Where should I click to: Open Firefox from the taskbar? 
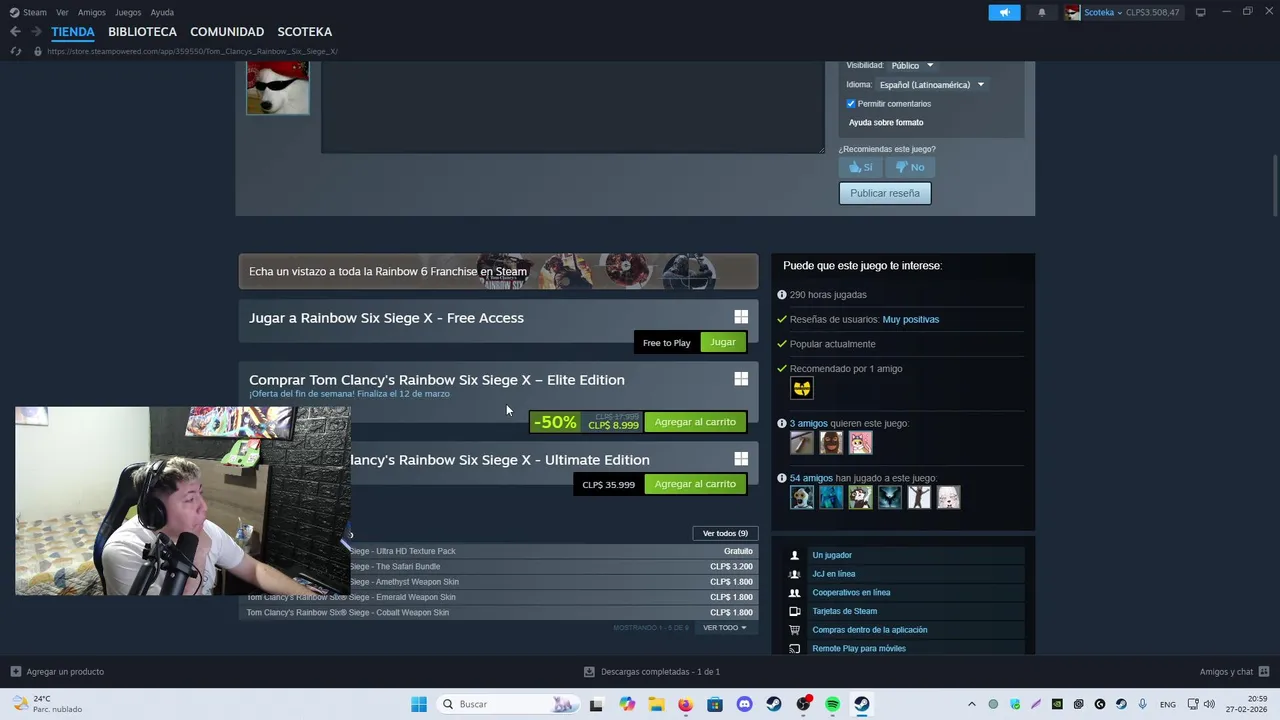[x=685, y=704]
